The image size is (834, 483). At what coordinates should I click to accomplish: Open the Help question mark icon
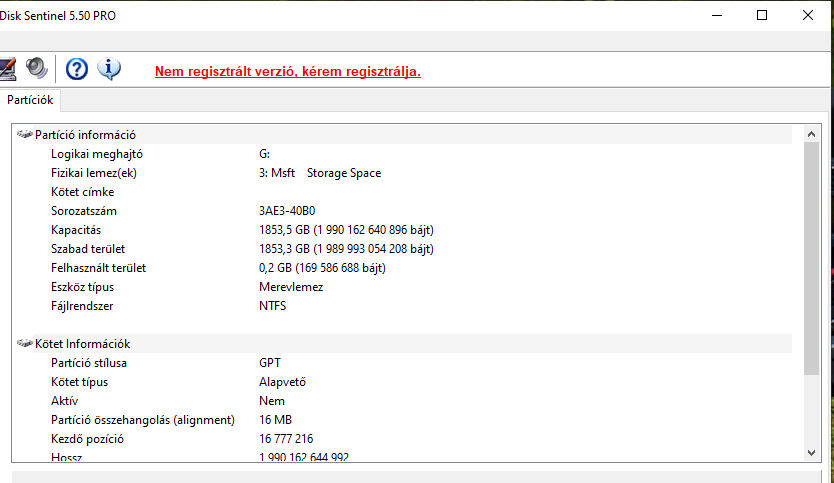point(77,69)
